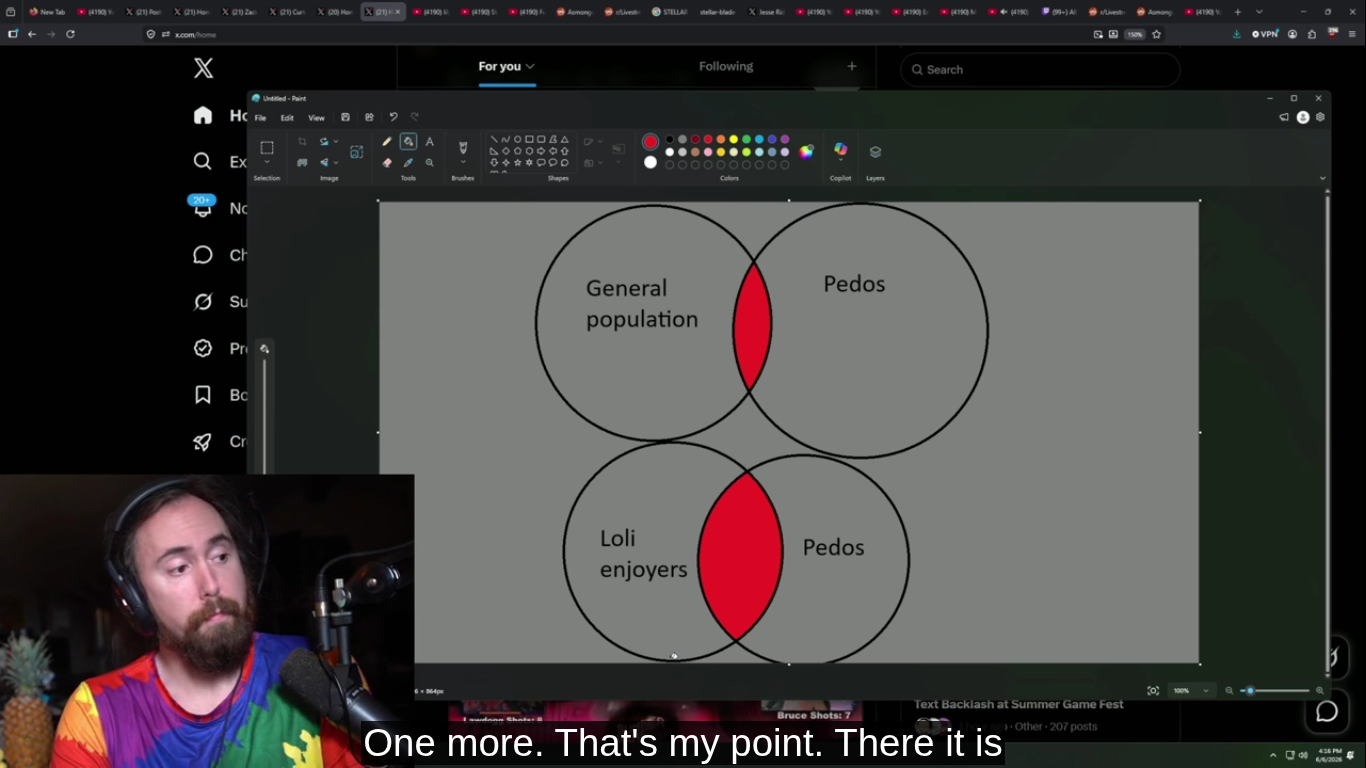This screenshot has height=768, width=1366.
Task: Open the Paint Edit menu
Action: 287,118
